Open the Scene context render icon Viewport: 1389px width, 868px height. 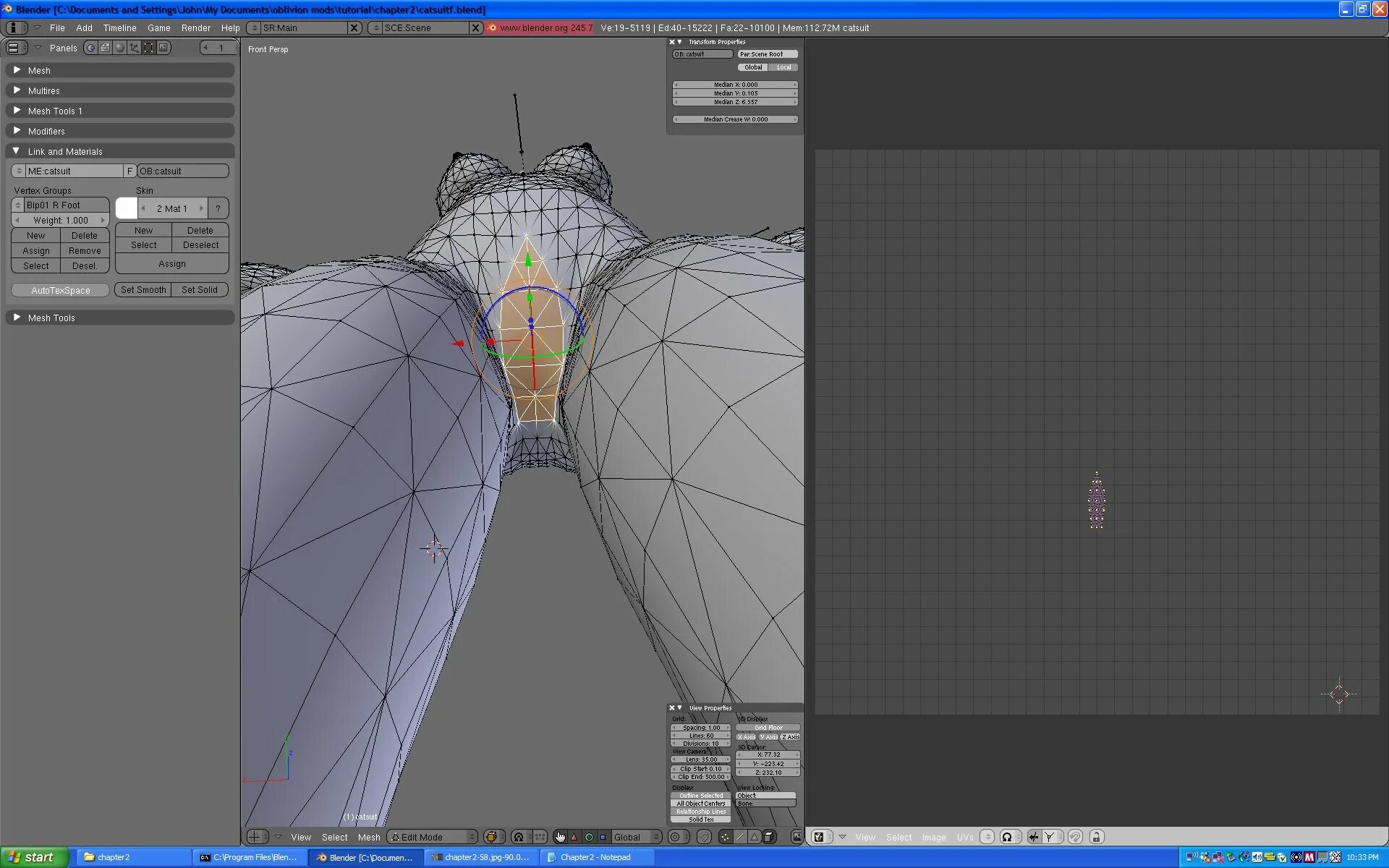click(x=163, y=48)
